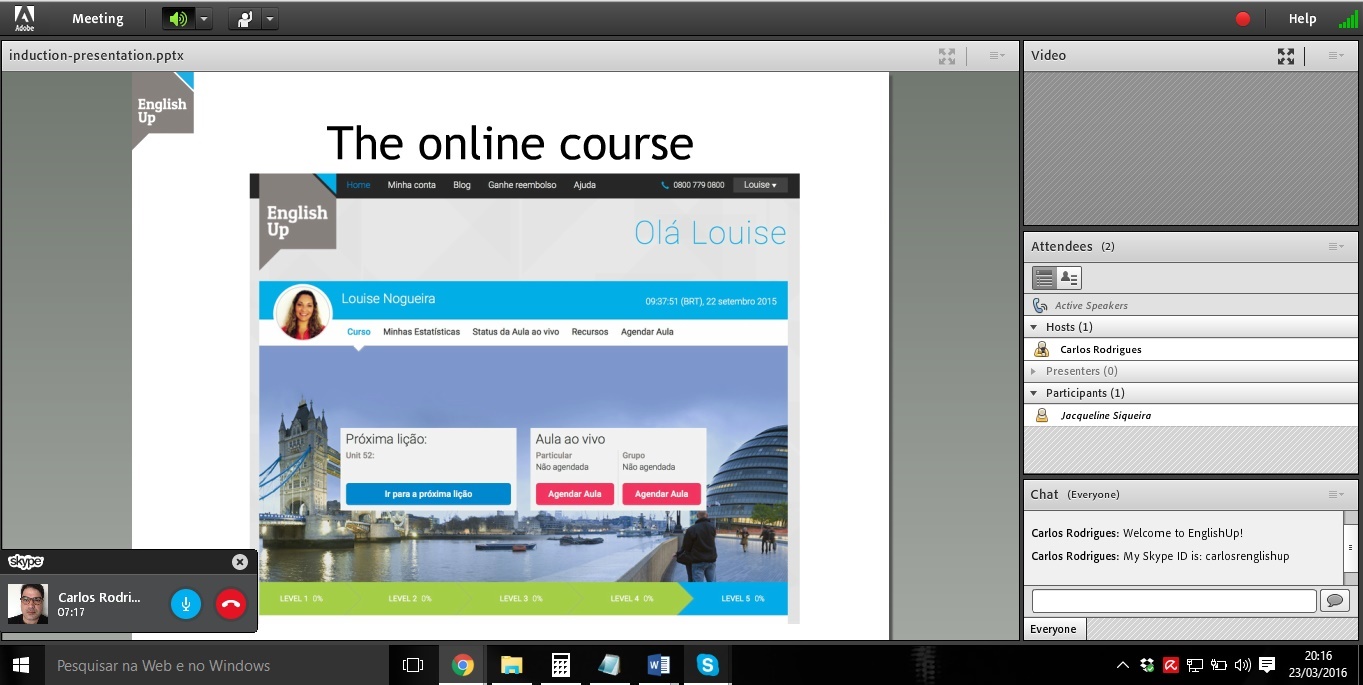Click the 'Welcome to EnglishUp!' chat message
1363x685 pixels.
pyautogui.click(x=1137, y=533)
